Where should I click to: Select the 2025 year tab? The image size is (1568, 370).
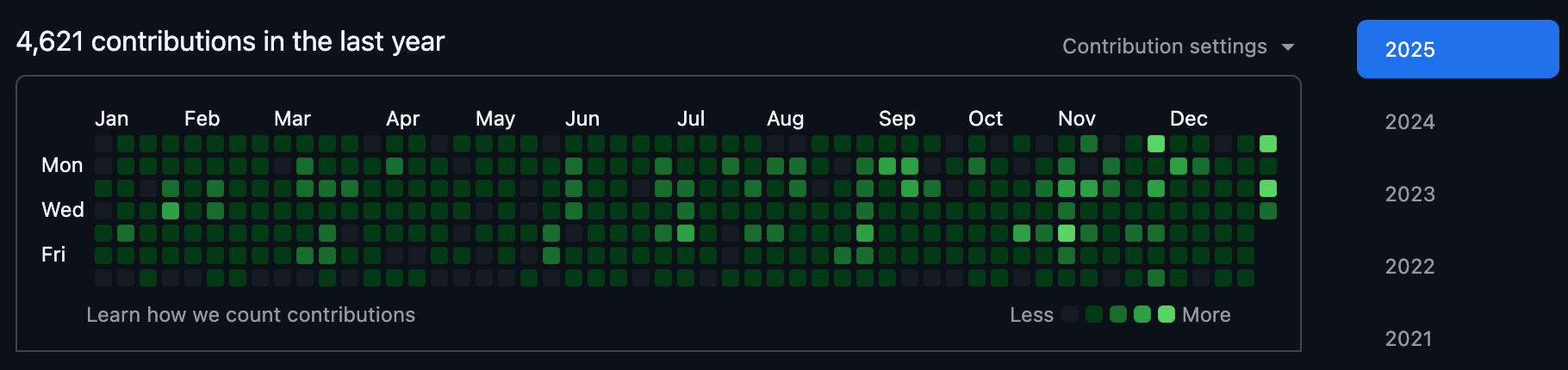pyautogui.click(x=1457, y=49)
